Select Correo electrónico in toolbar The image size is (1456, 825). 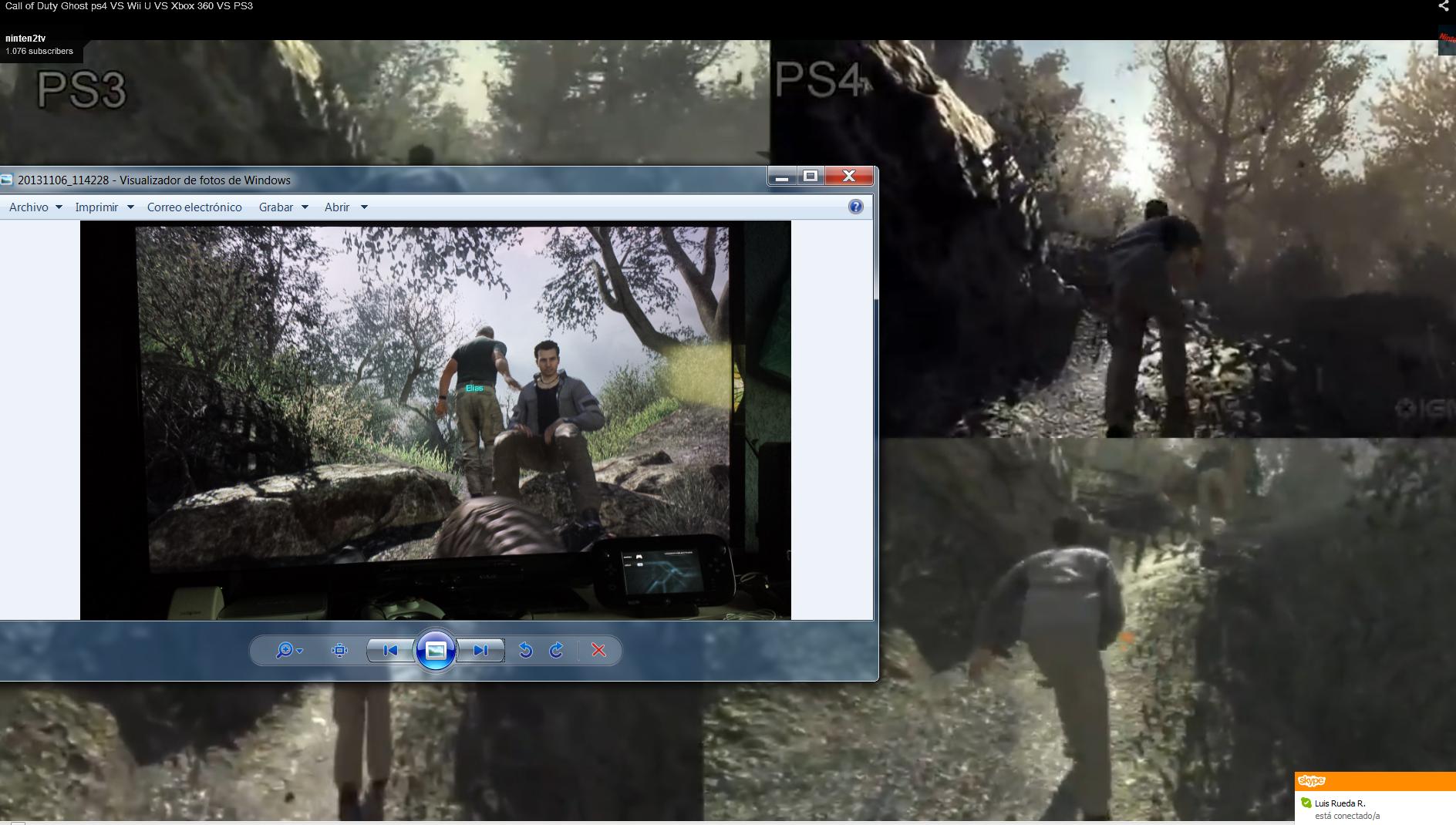pyautogui.click(x=194, y=207)
